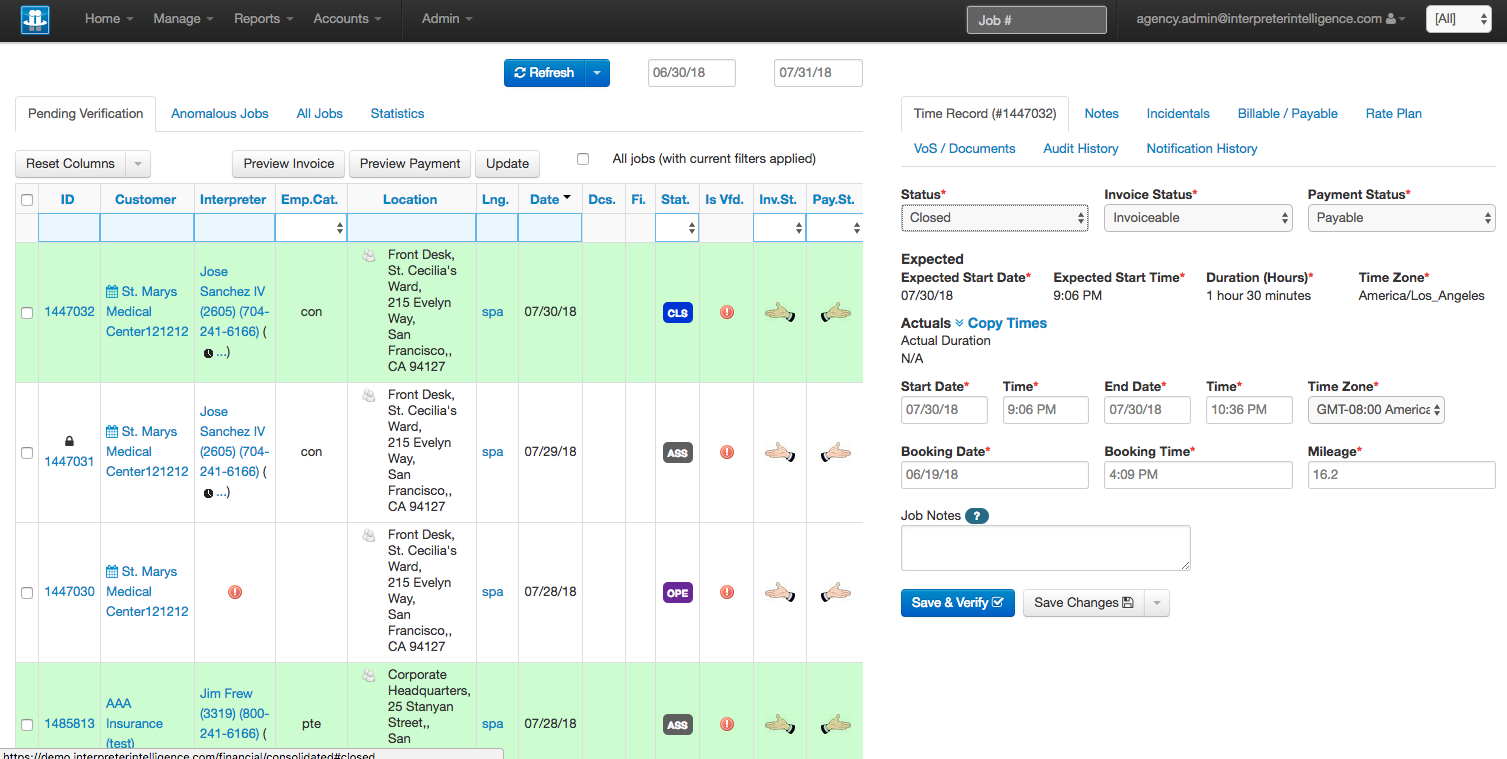The width and height of the screenshot is (1507, 759).
Task: Click the payment status hand icon for job 1447031
Action: pos(835,452)
